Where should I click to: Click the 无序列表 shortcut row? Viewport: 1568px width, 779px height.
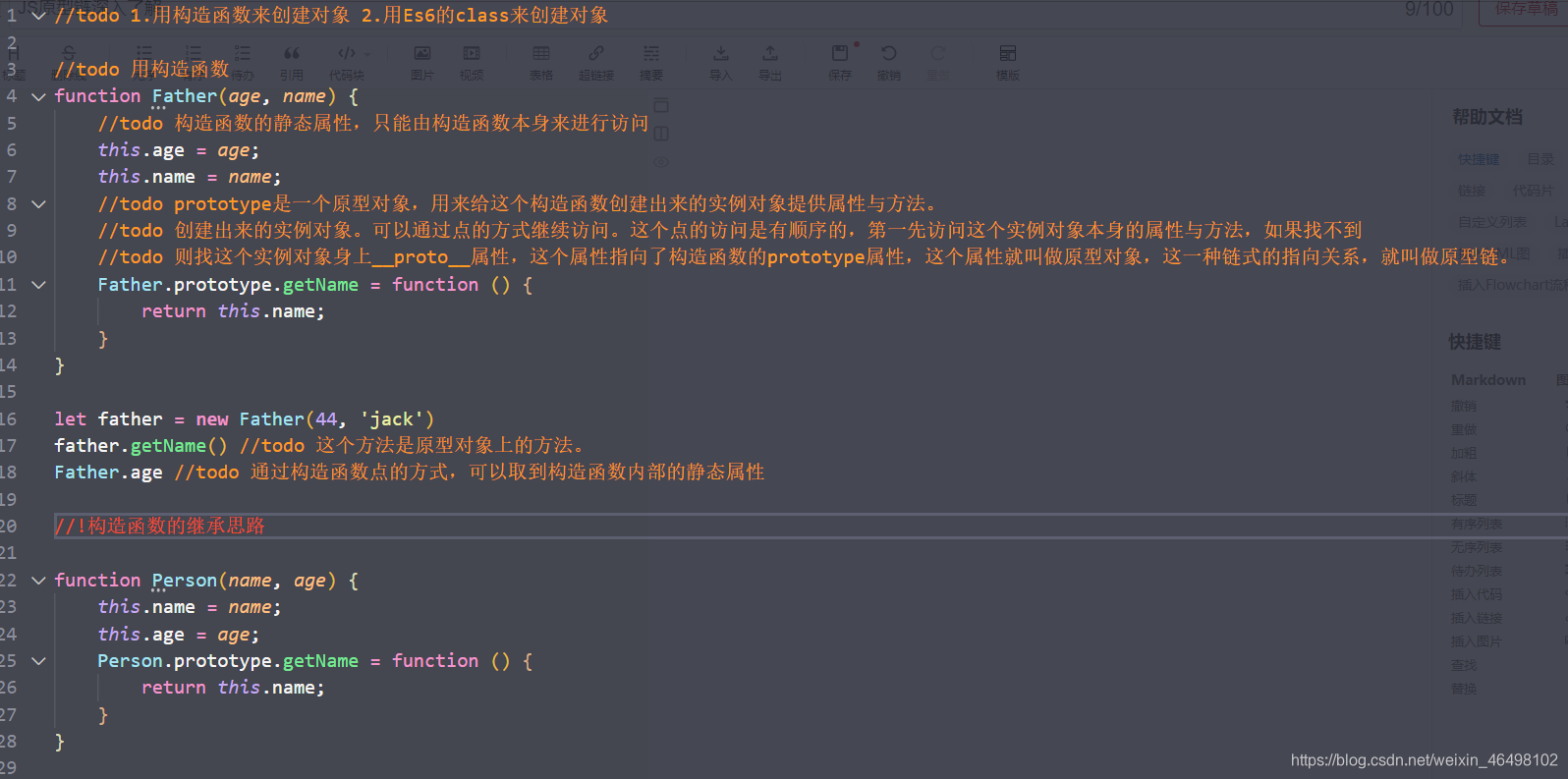[x=1477, y=547]
